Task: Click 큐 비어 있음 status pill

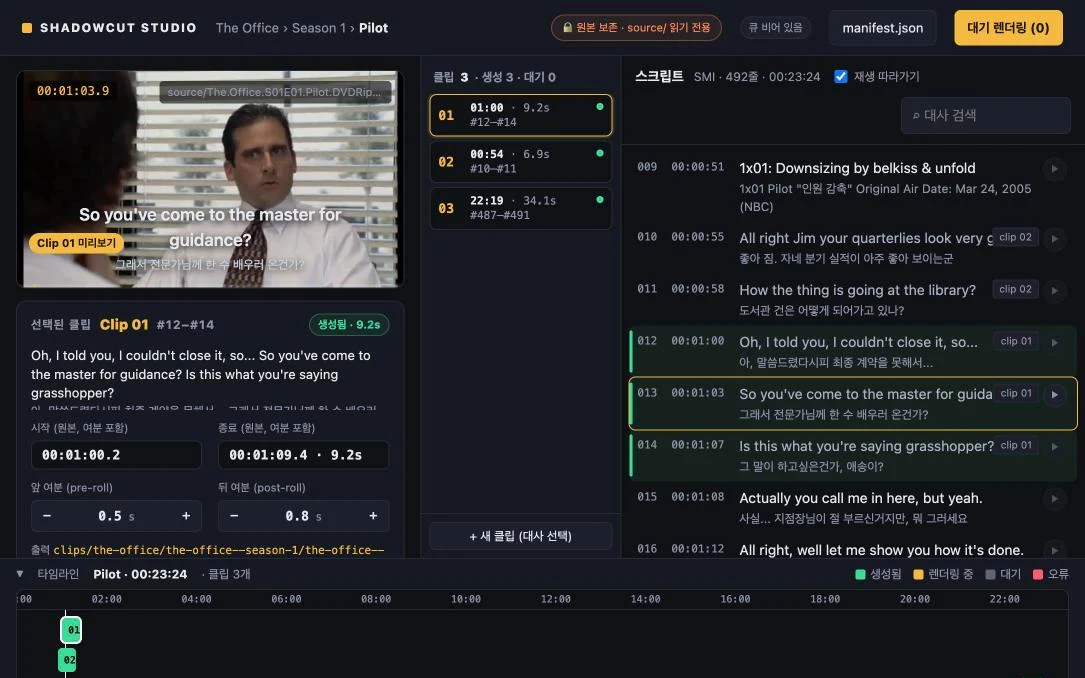Action: coord(776,28)
